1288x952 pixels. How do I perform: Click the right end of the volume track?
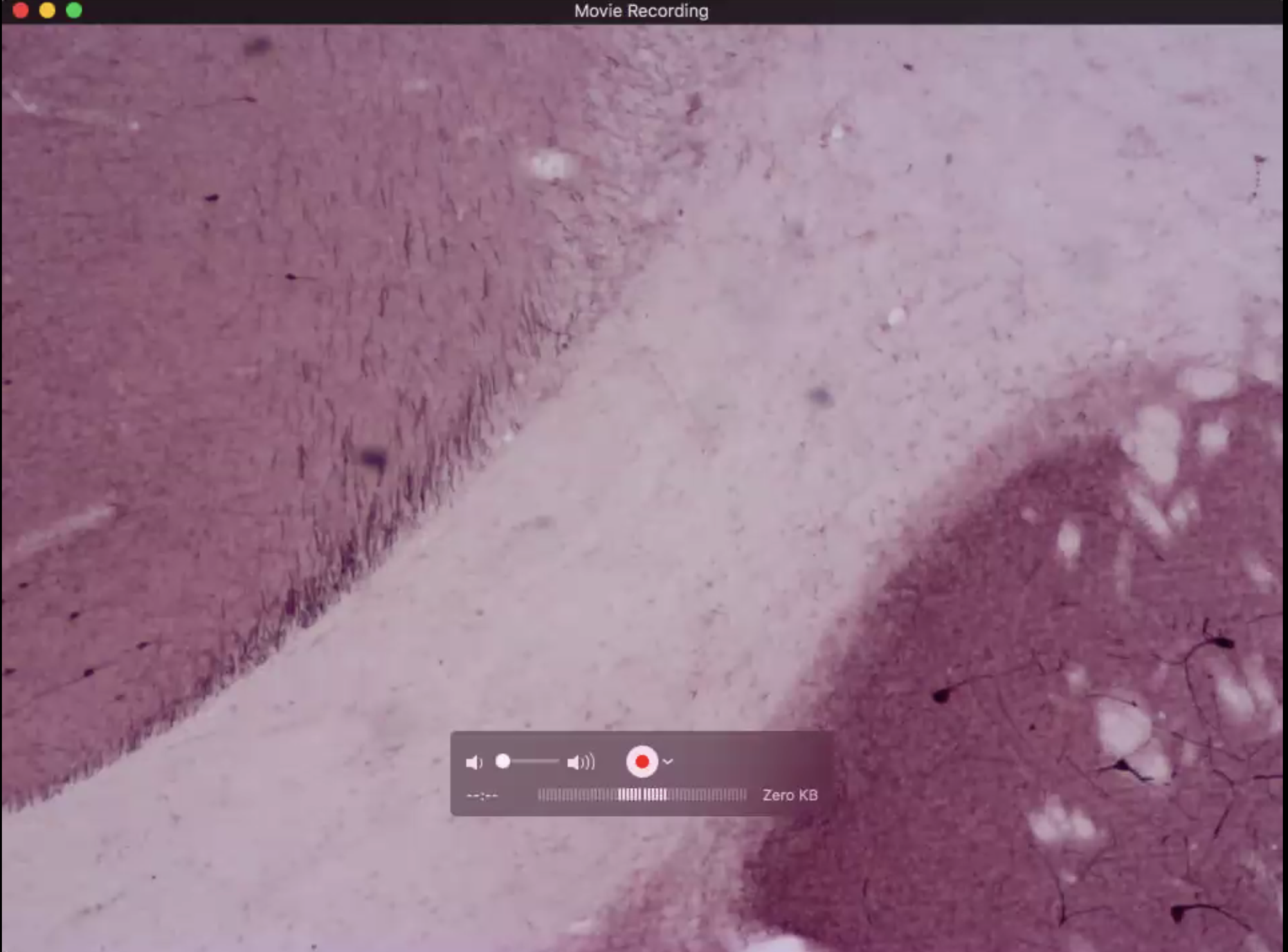tap(556, 762)
